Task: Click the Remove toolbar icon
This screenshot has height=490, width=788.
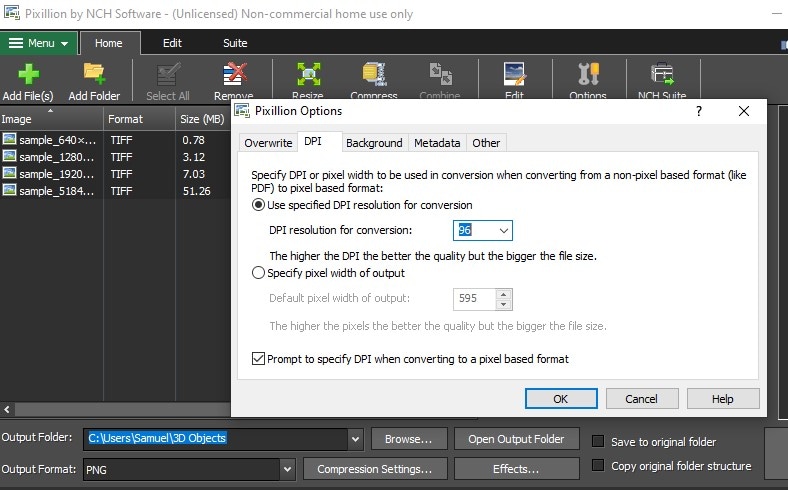Action: point(234,74)
